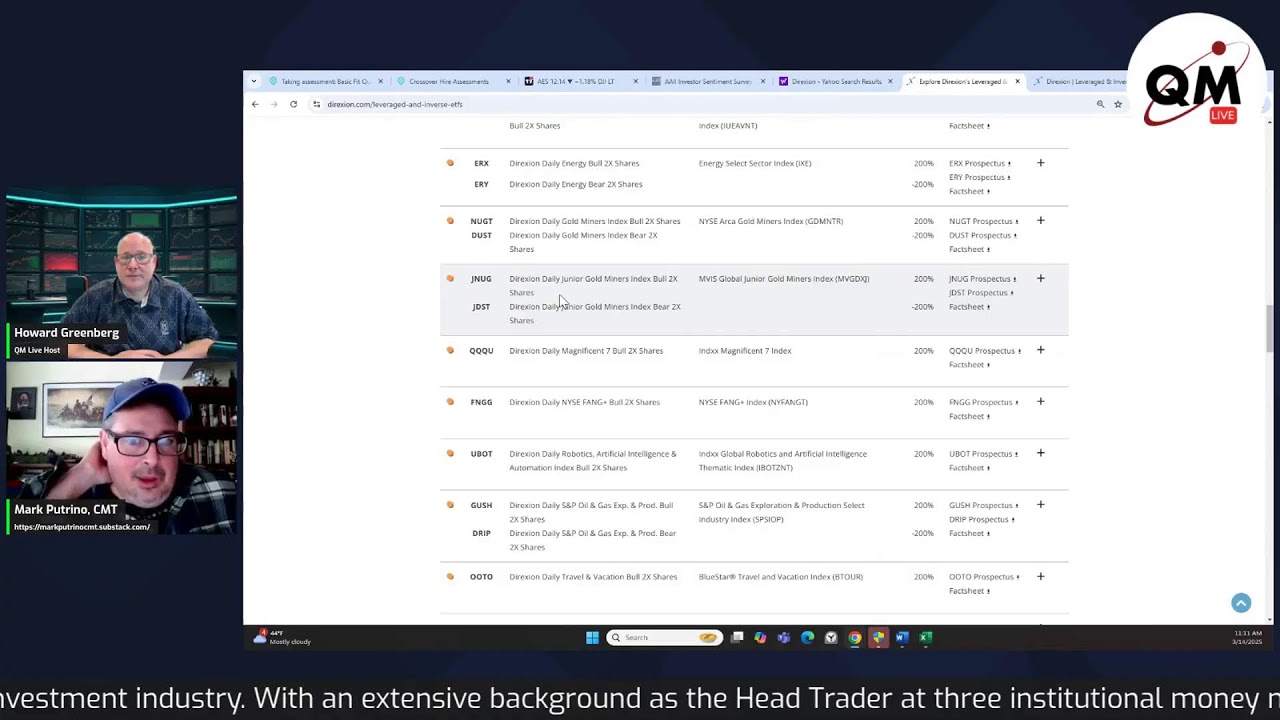This screenshot has width=1280, height=720.
Task: Open Microsoft Edge from the taskbar
Action: pos(807,637)
